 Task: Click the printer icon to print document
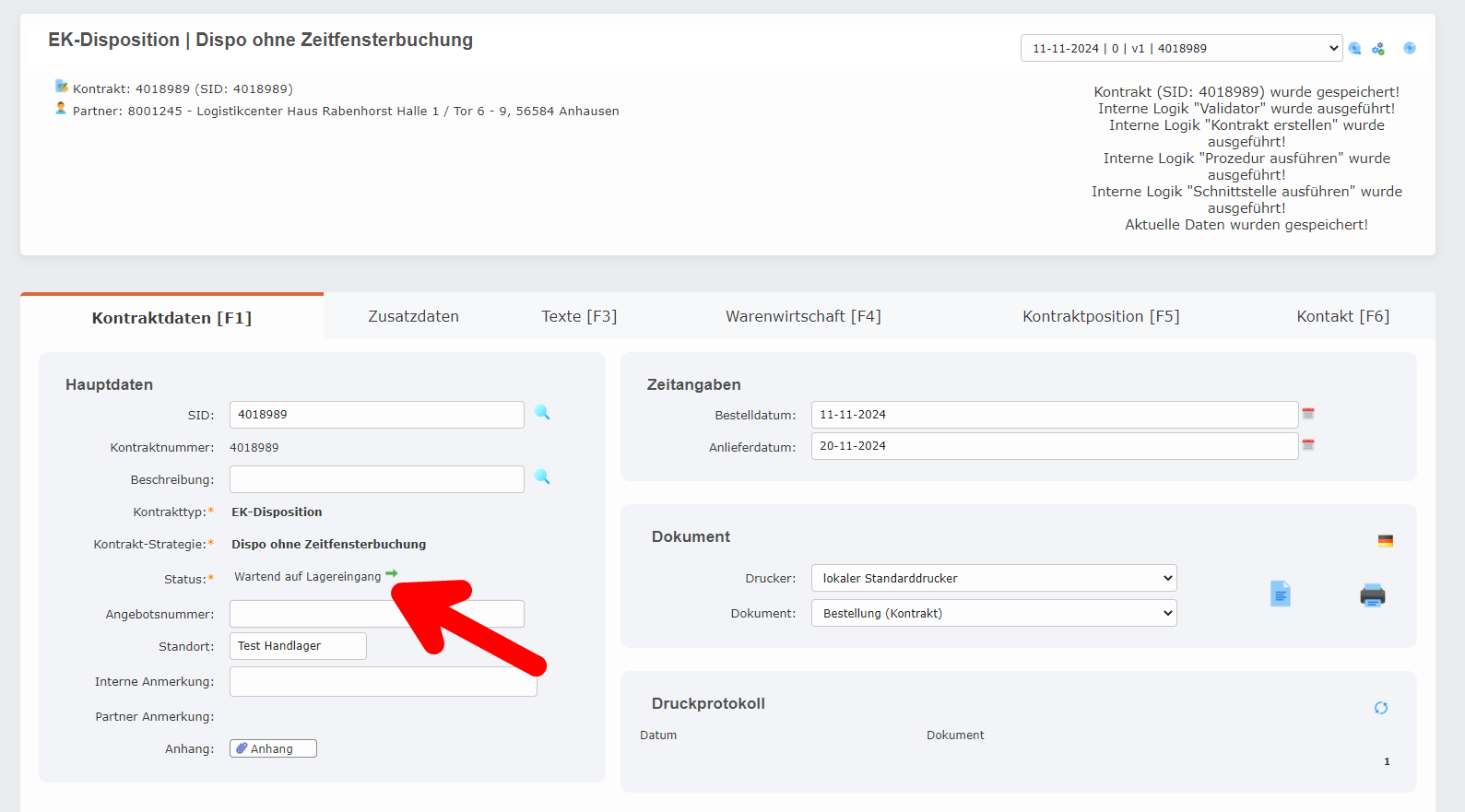[x=1373, y=595]
